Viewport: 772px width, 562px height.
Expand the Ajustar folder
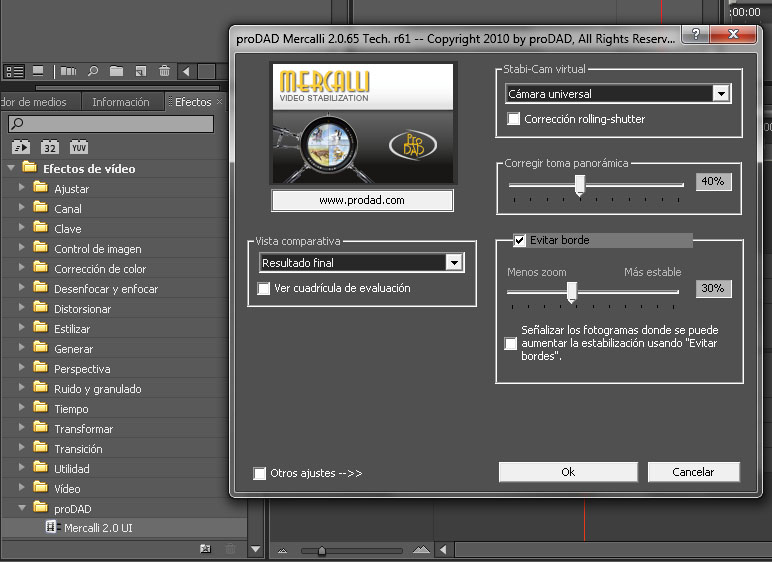(21, 187)
